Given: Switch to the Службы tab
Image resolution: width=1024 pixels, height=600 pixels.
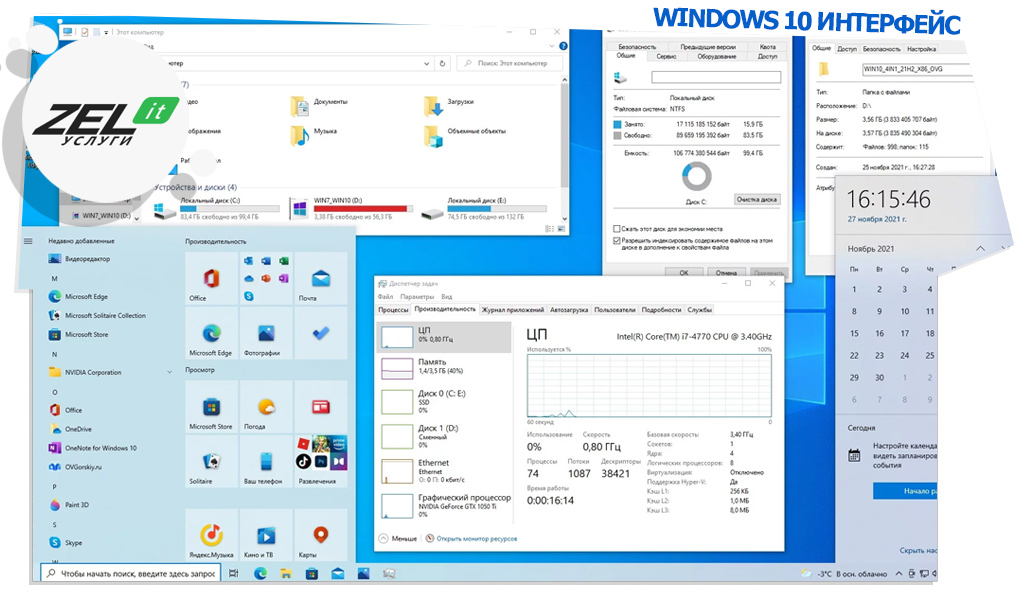Looking at the screenshot, I should (699, 309).
